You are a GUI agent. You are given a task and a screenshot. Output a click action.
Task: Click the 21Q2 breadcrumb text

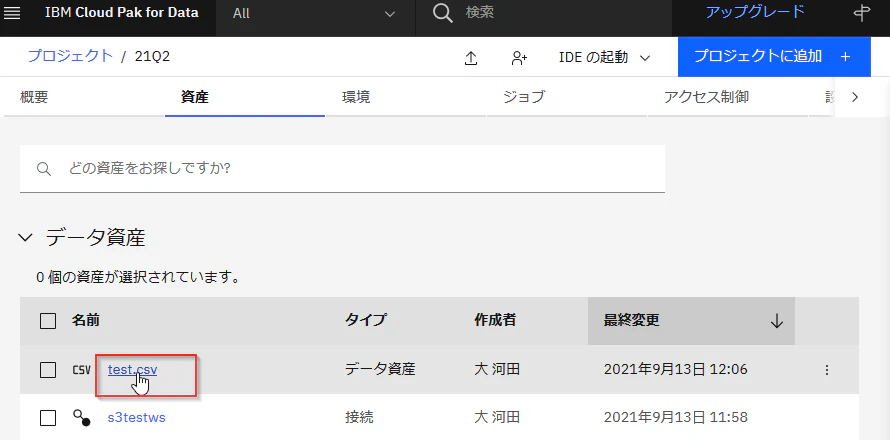152,57
